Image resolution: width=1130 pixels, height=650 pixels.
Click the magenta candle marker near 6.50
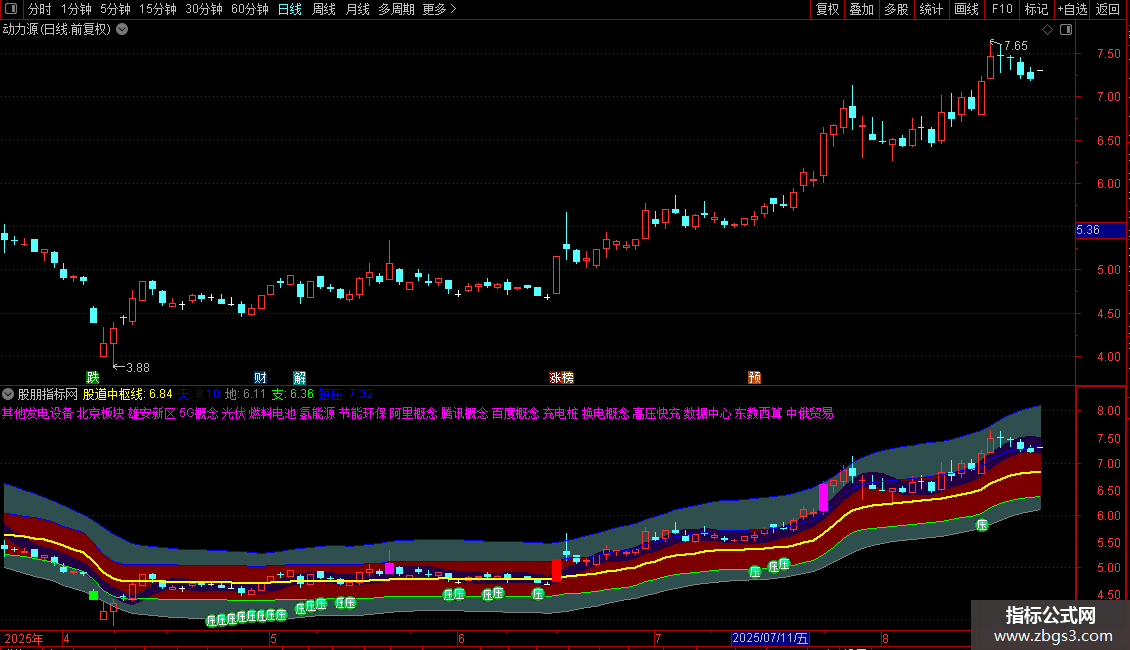pos(823,498)
